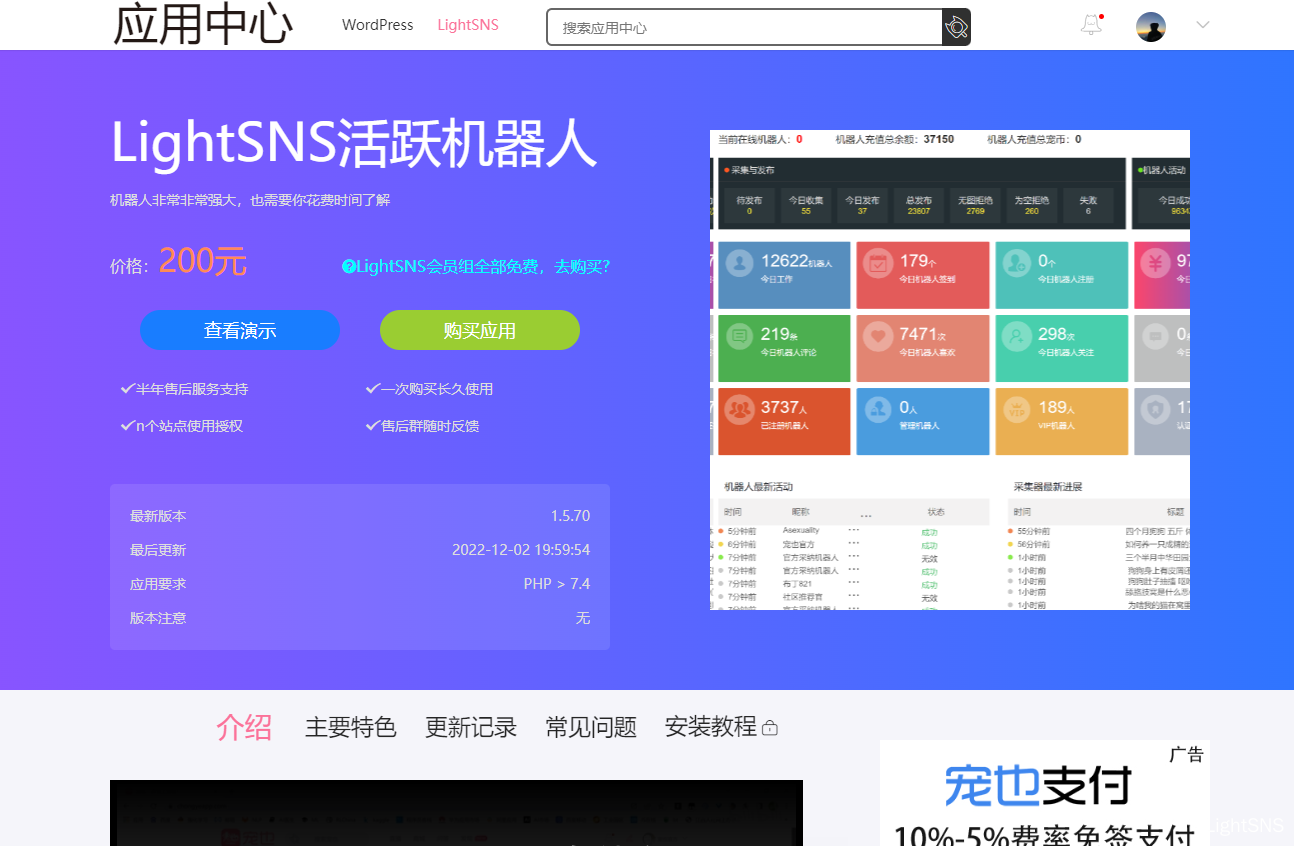Click the n个站点使用授权 feature text
This screenshot has height=846, width=1294.
[181, 426]
